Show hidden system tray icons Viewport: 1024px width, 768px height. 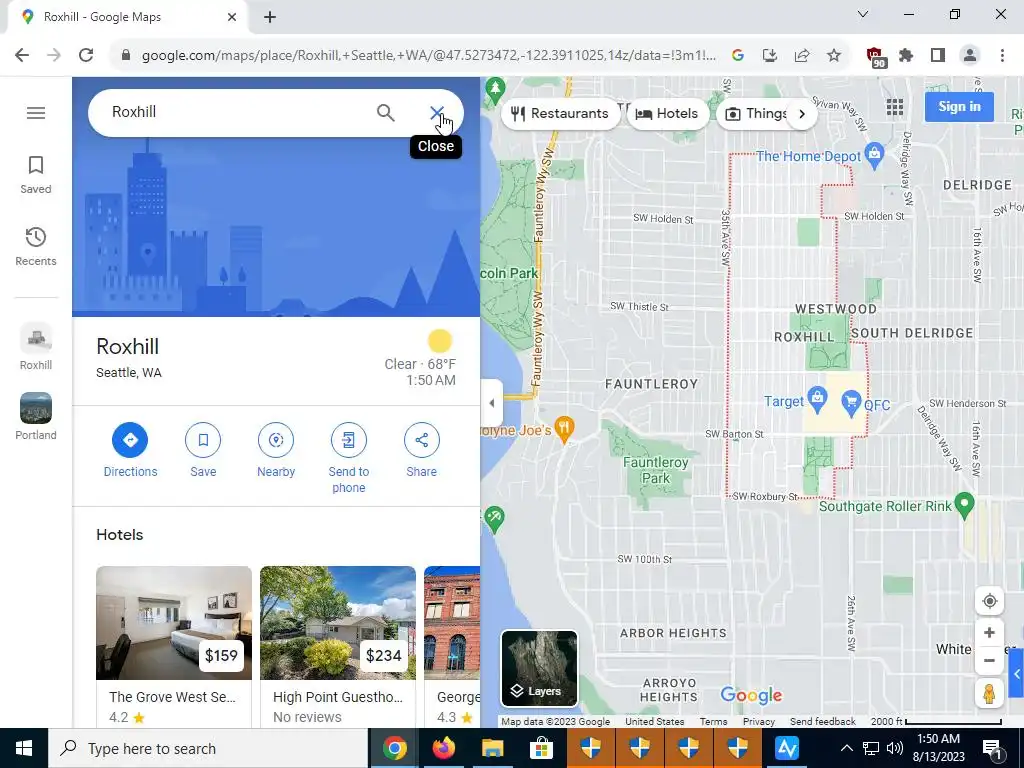(x=846, y=748)
